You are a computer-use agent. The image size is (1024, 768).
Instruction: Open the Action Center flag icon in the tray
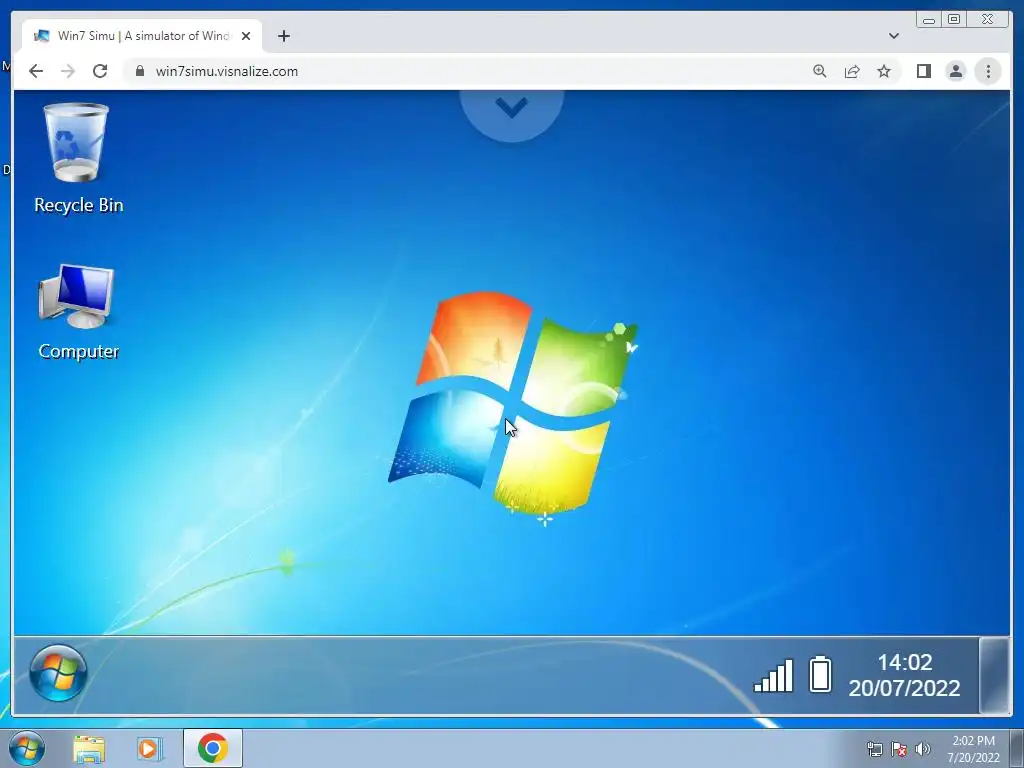coord(899,749)
